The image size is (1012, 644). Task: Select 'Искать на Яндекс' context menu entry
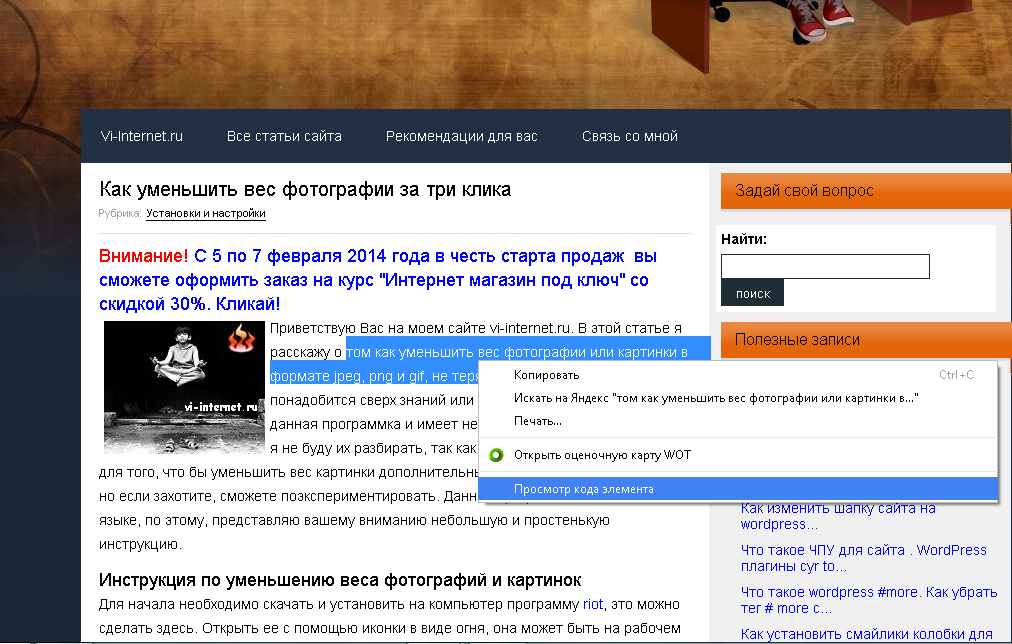(715, 398)
